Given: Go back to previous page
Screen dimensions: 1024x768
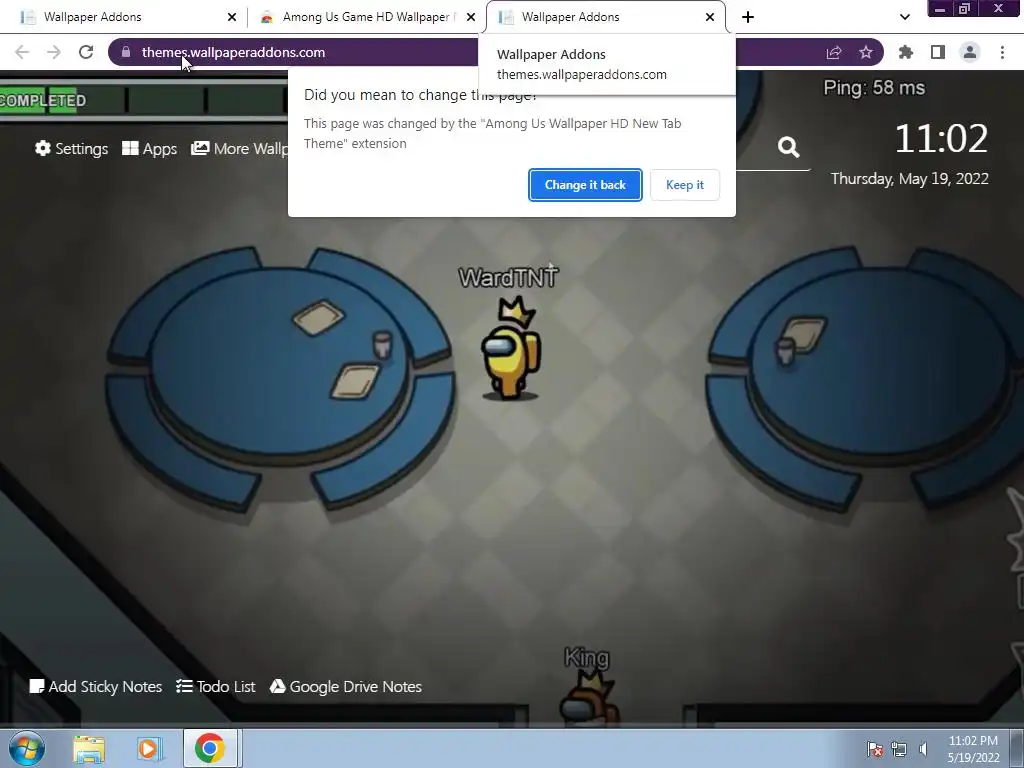Looking at the screenshot, I should (x=22, y=52).
